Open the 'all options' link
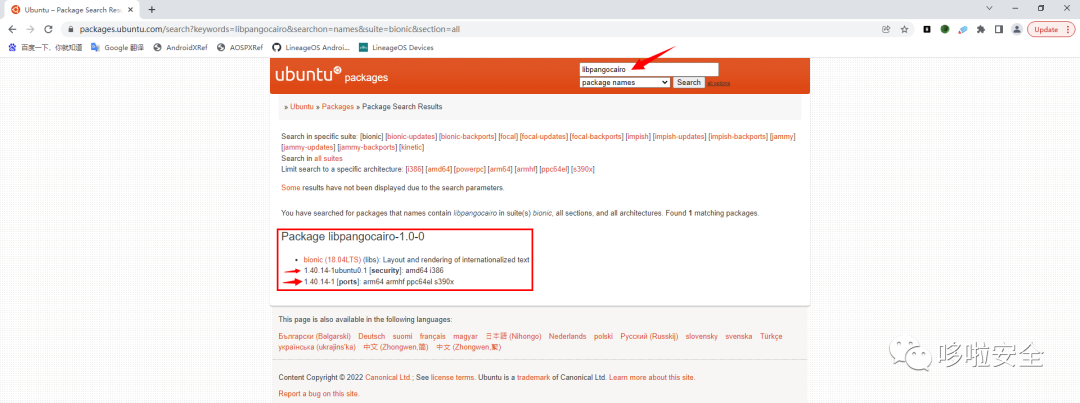Screen dimensions: 1080x403 tap(718, 83)
